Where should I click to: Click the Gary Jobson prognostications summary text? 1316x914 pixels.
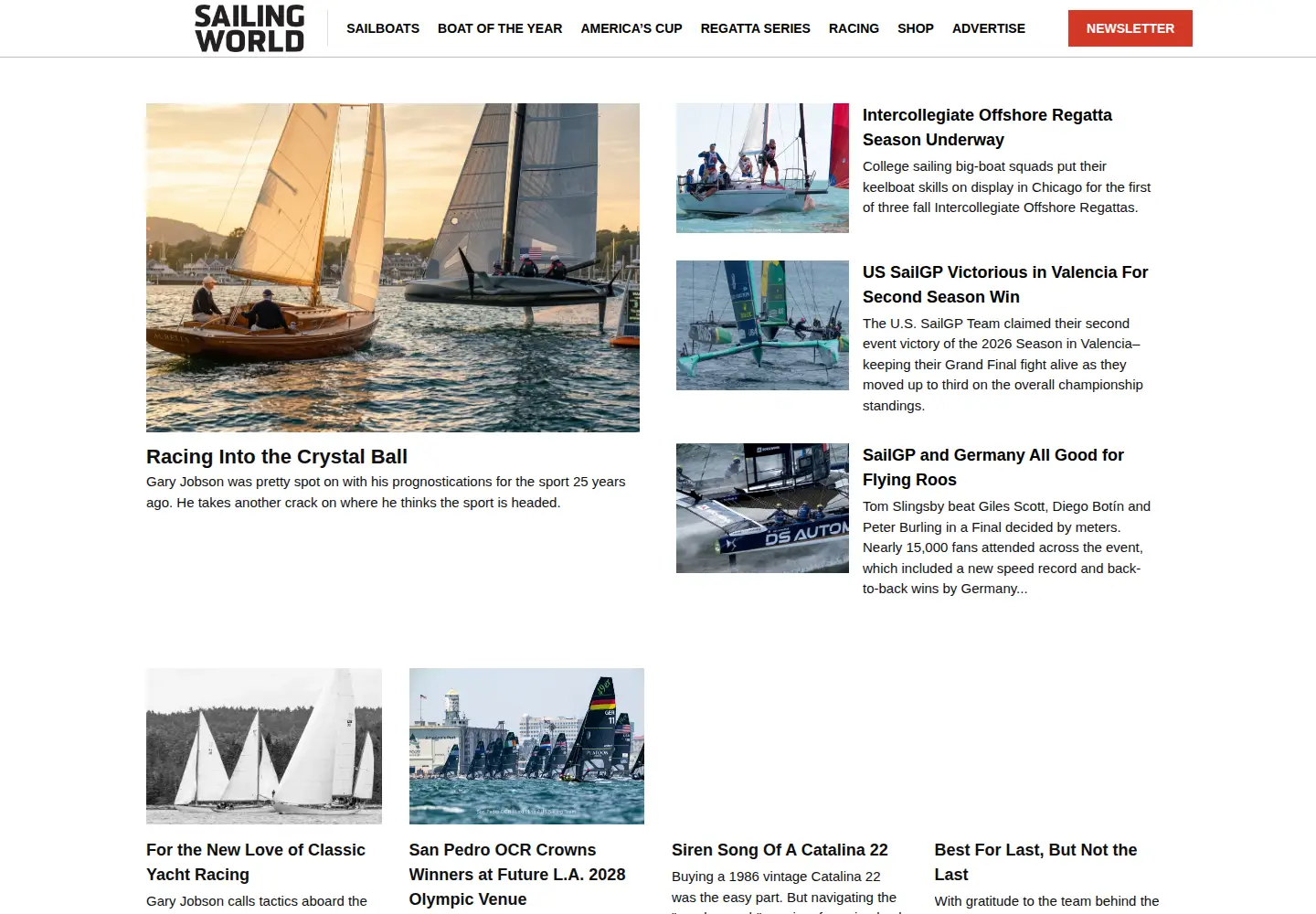pyautogui.click(x=386, y=492)
